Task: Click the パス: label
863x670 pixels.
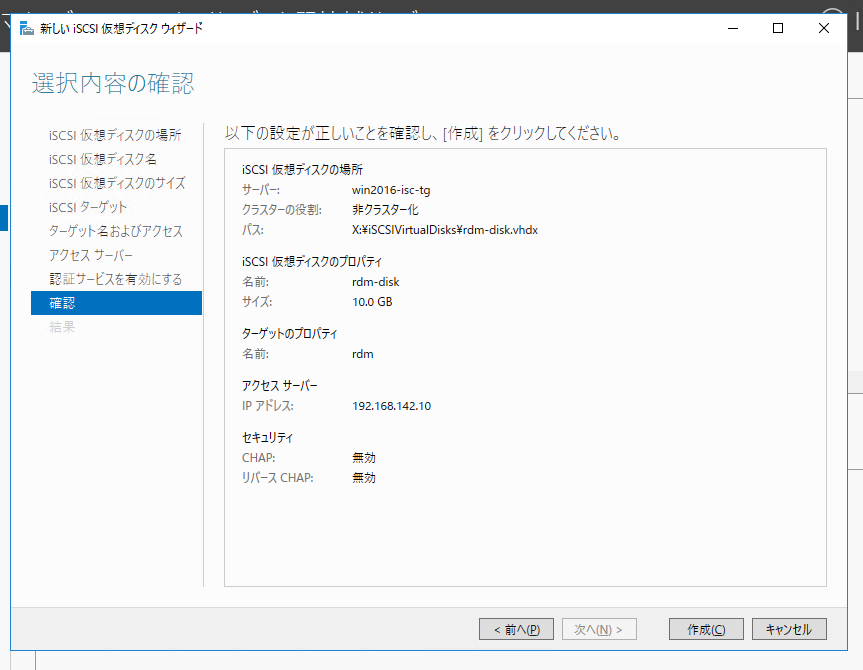Action: [253, 230]
